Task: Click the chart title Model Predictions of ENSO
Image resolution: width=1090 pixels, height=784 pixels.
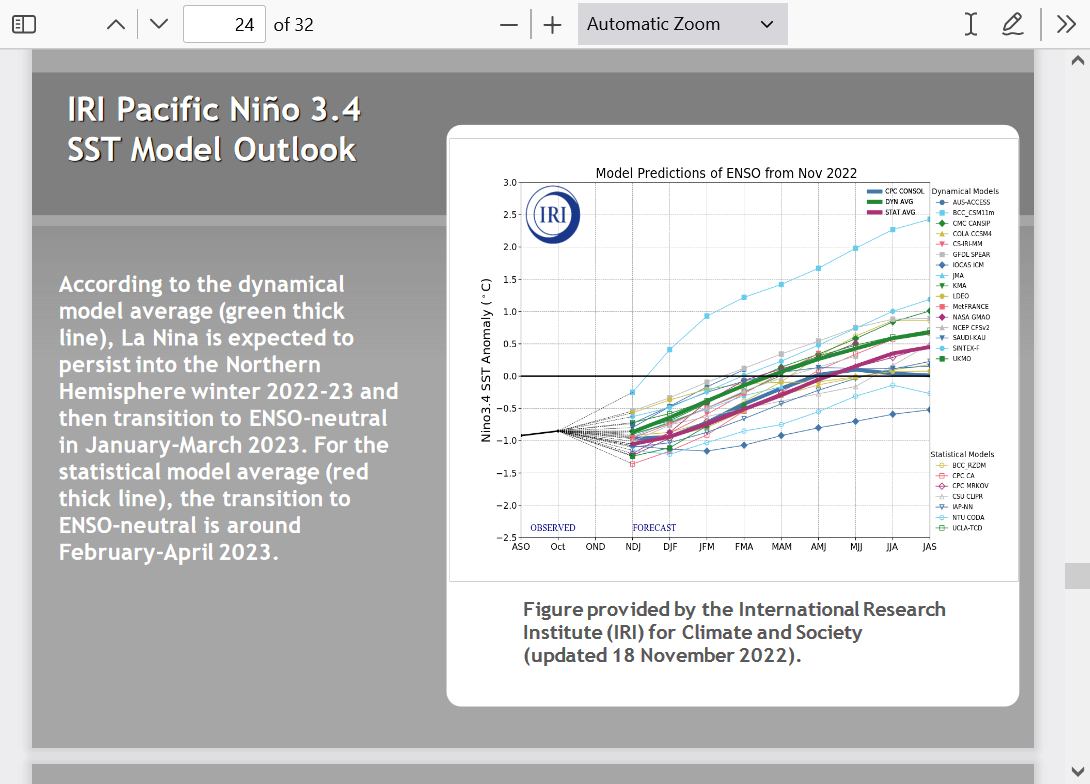Action: click(726, 173)
